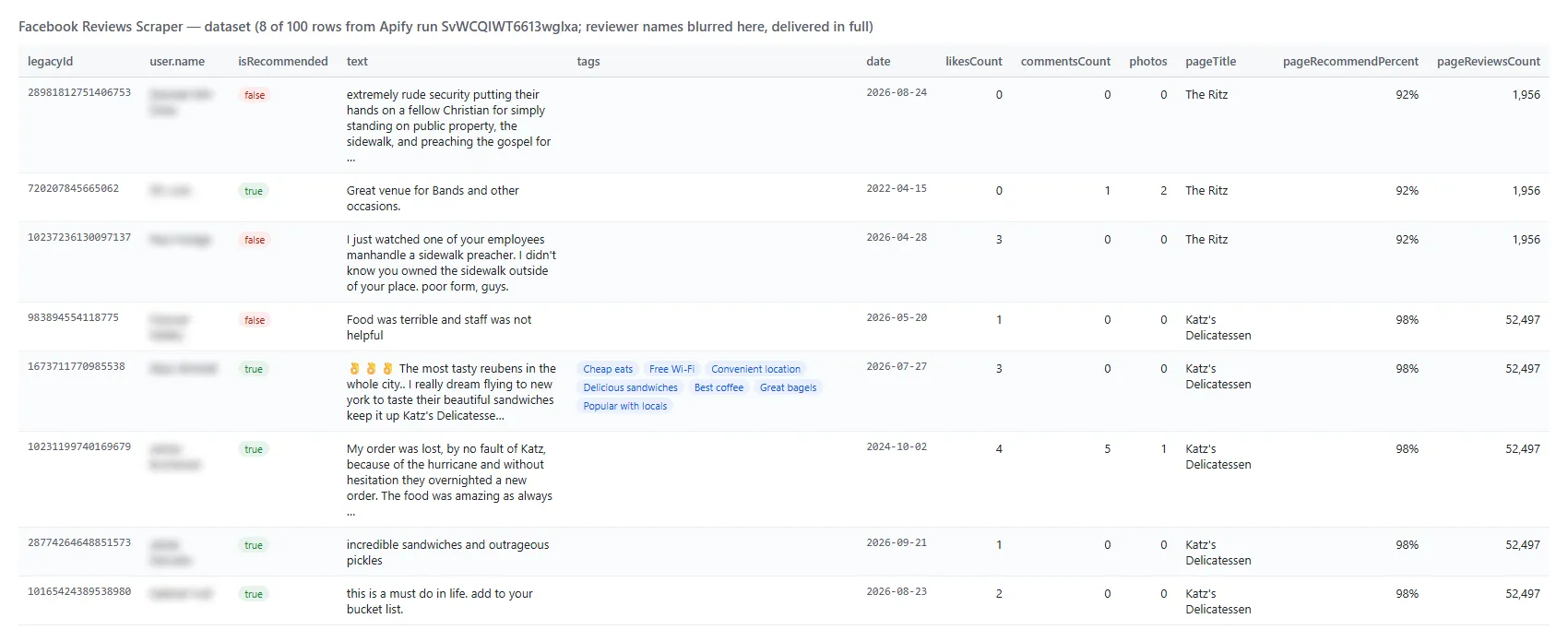
Task: Click true badge for Great venue review
Action: point(254,191)
